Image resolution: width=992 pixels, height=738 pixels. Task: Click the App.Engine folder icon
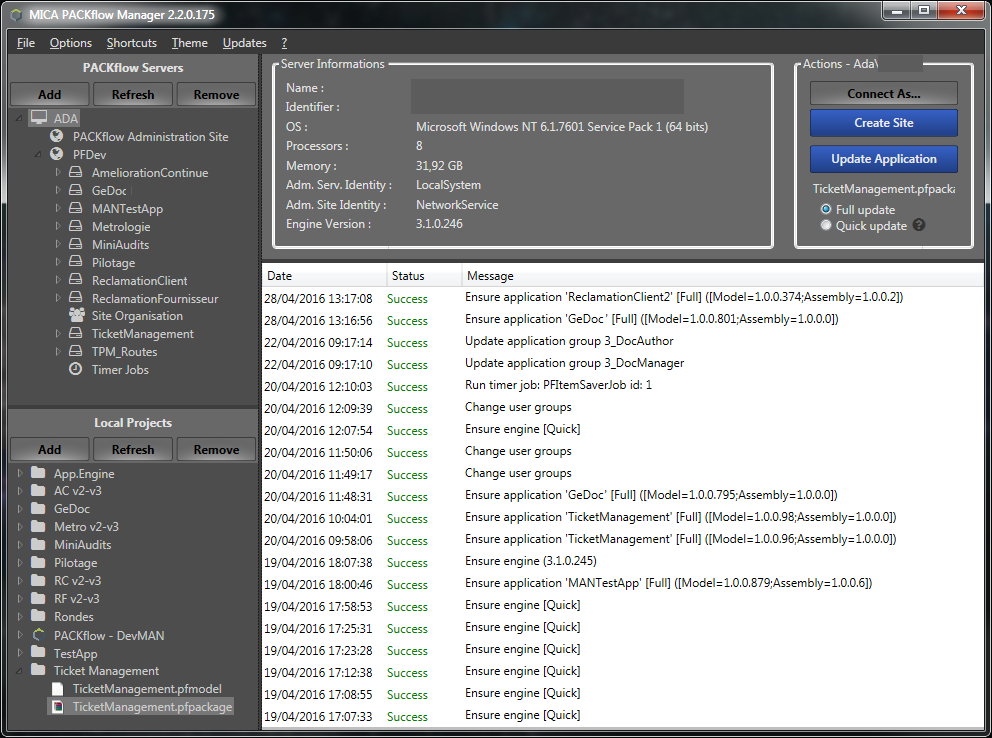click(x=38, y=472)
